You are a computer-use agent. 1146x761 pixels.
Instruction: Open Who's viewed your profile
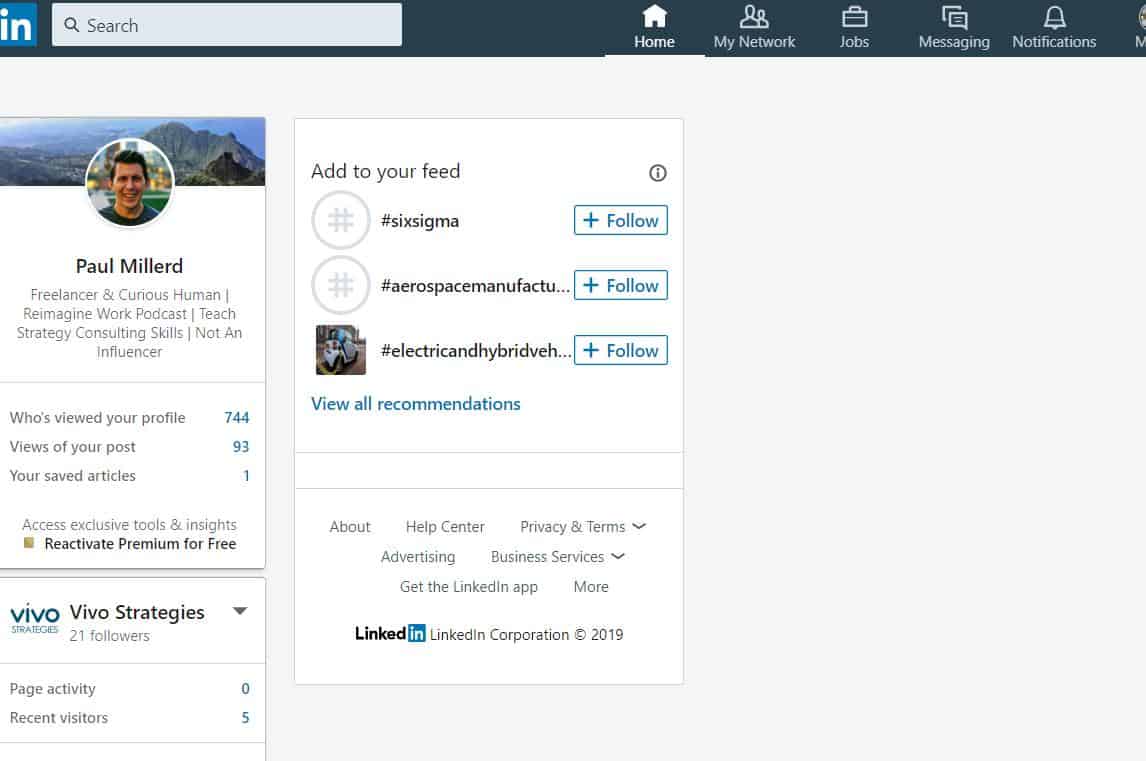(x=97, y=417)
